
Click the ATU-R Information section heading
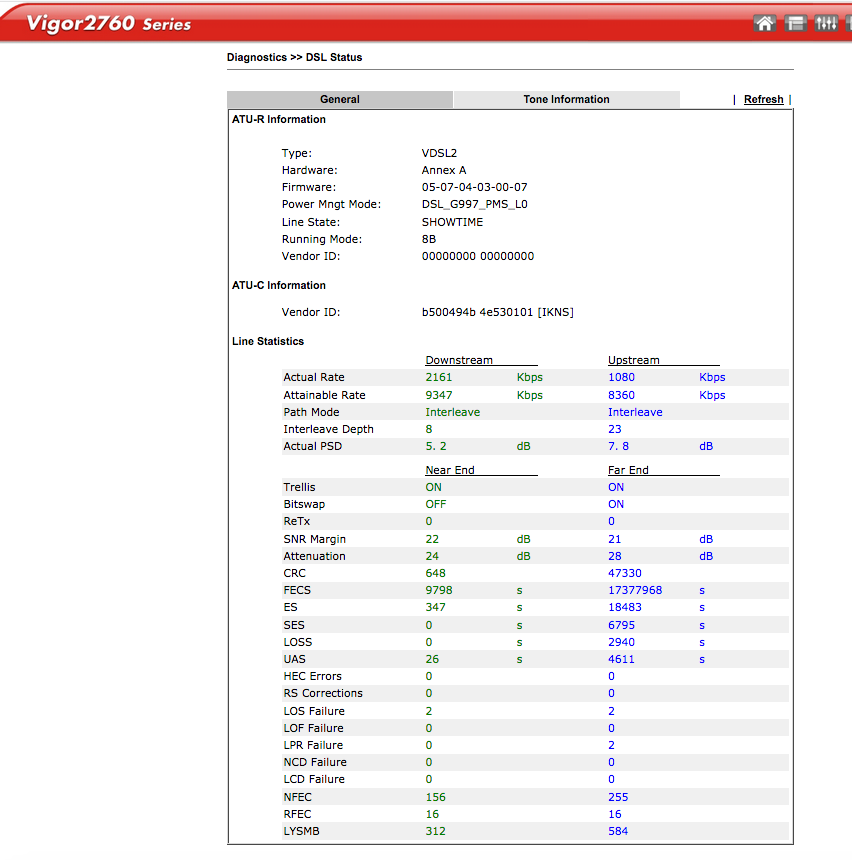click(279, 120)
